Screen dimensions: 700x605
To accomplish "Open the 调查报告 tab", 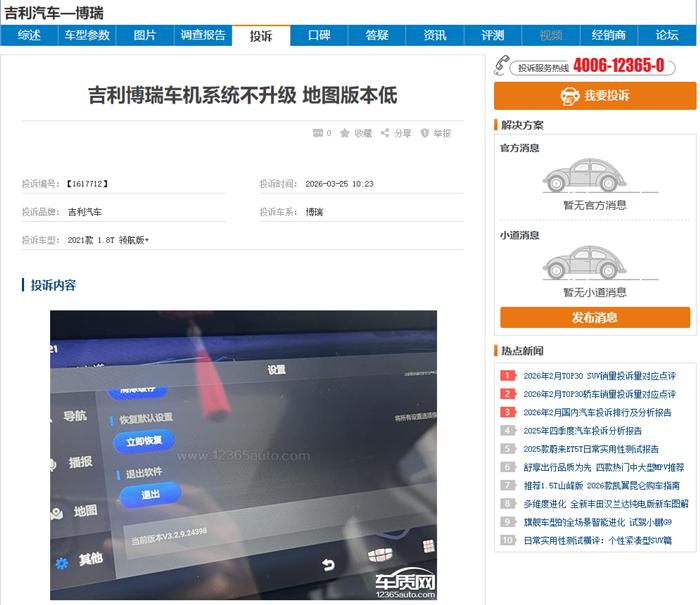I will click(203, 35).
